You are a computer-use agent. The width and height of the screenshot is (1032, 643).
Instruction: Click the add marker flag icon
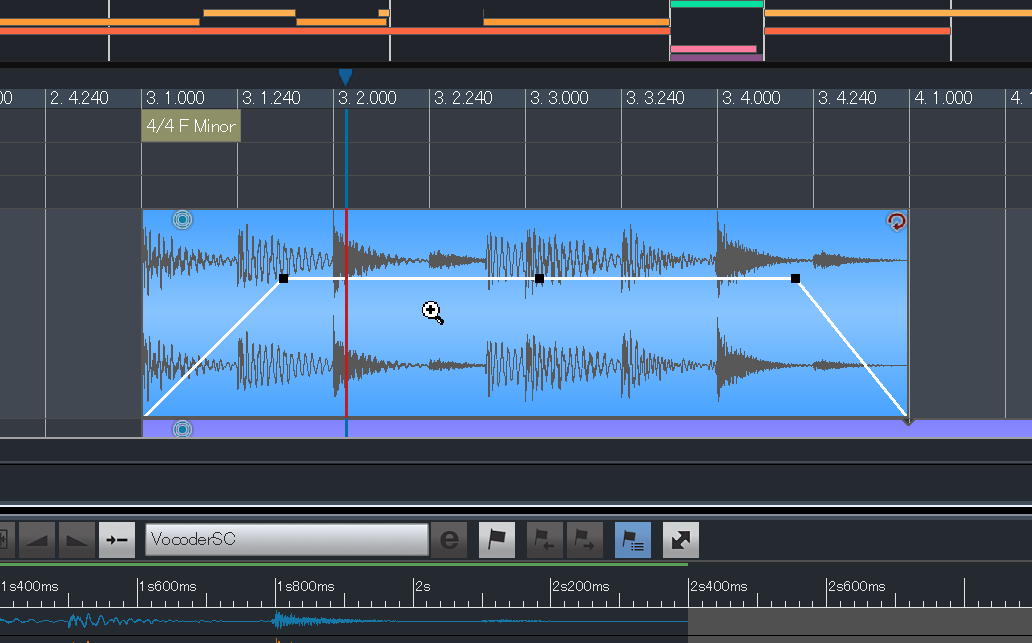(x=497, y=540)
